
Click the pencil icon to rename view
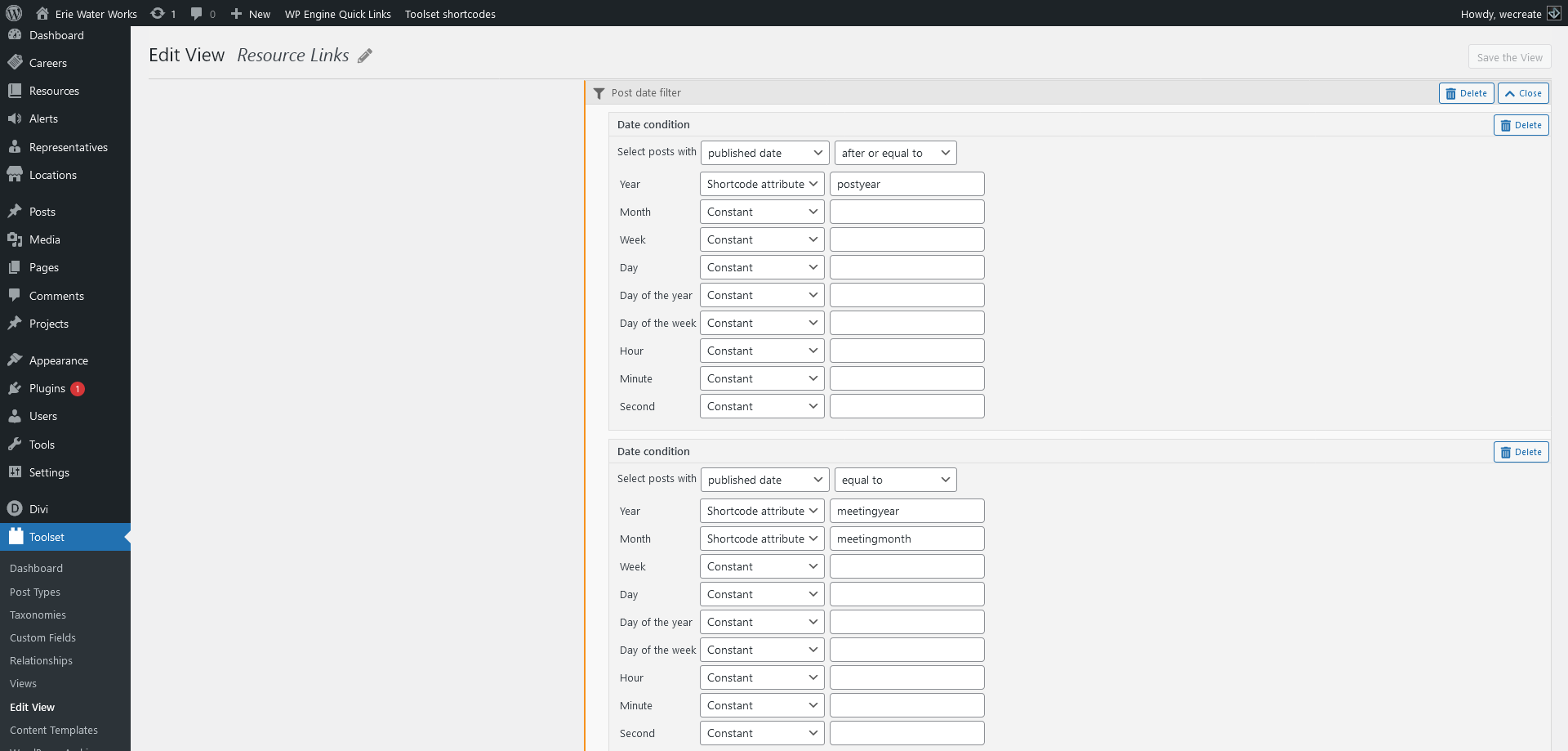[x=365, y=56]
